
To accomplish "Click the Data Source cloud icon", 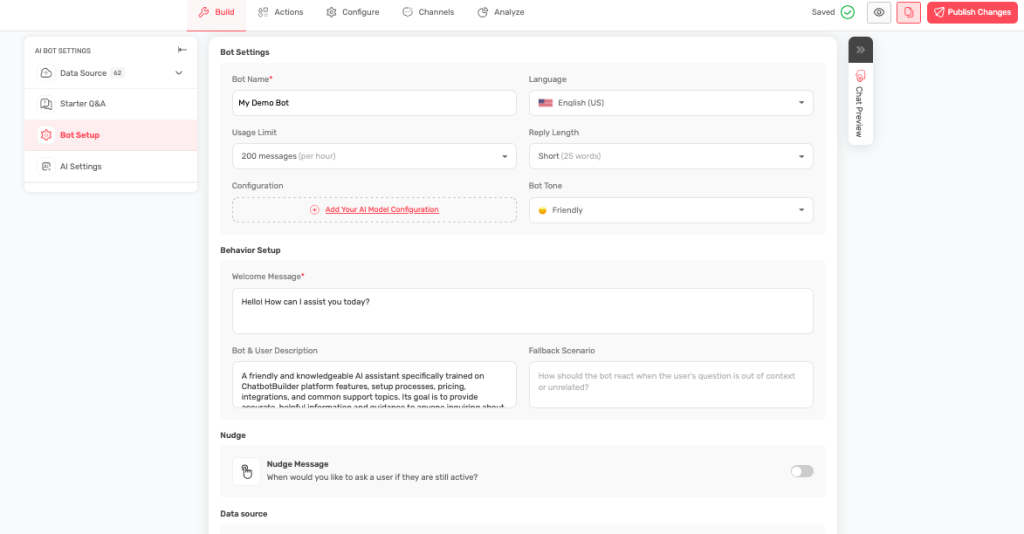I will point(46,73).
